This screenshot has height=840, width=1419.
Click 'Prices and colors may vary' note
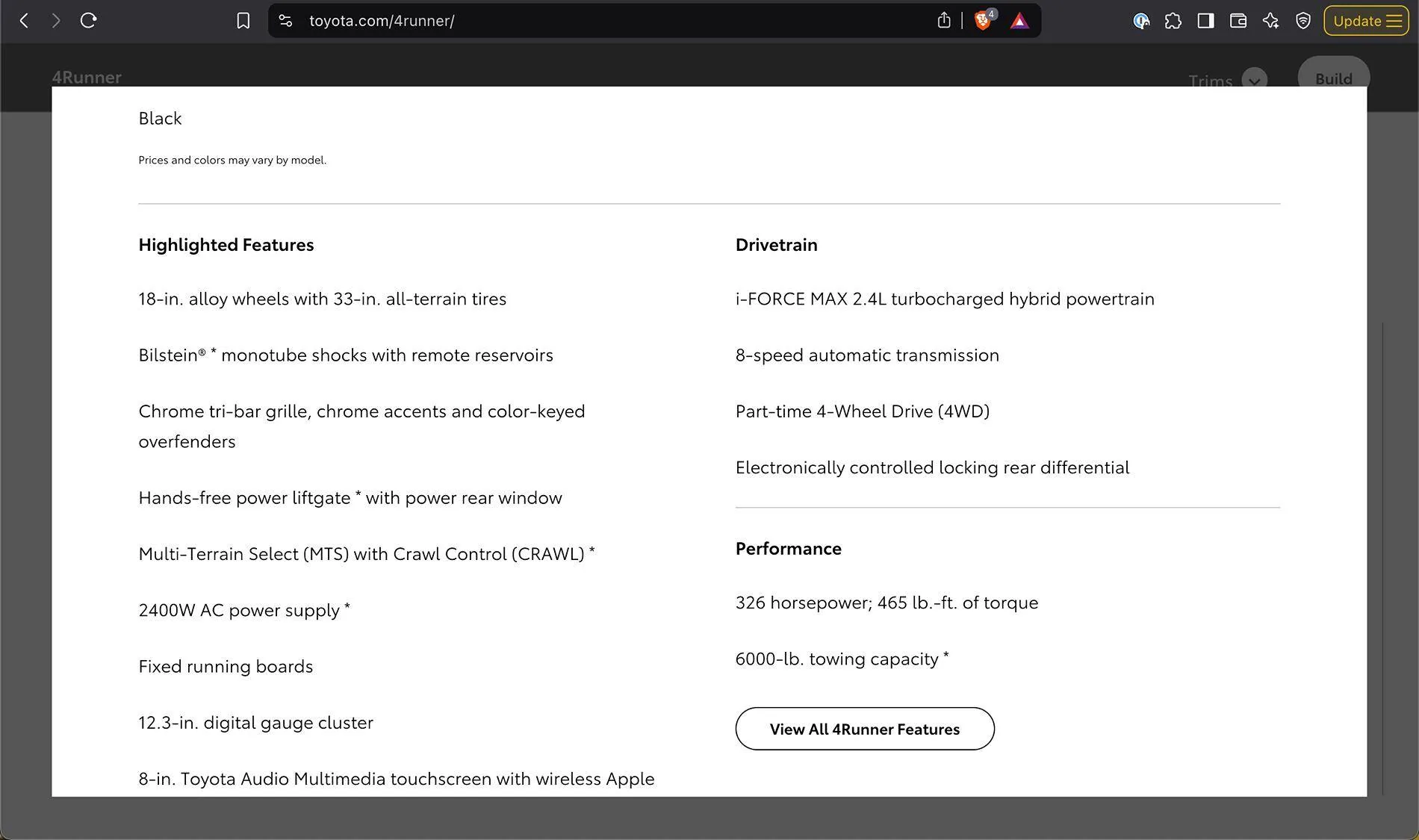(232, 160)
